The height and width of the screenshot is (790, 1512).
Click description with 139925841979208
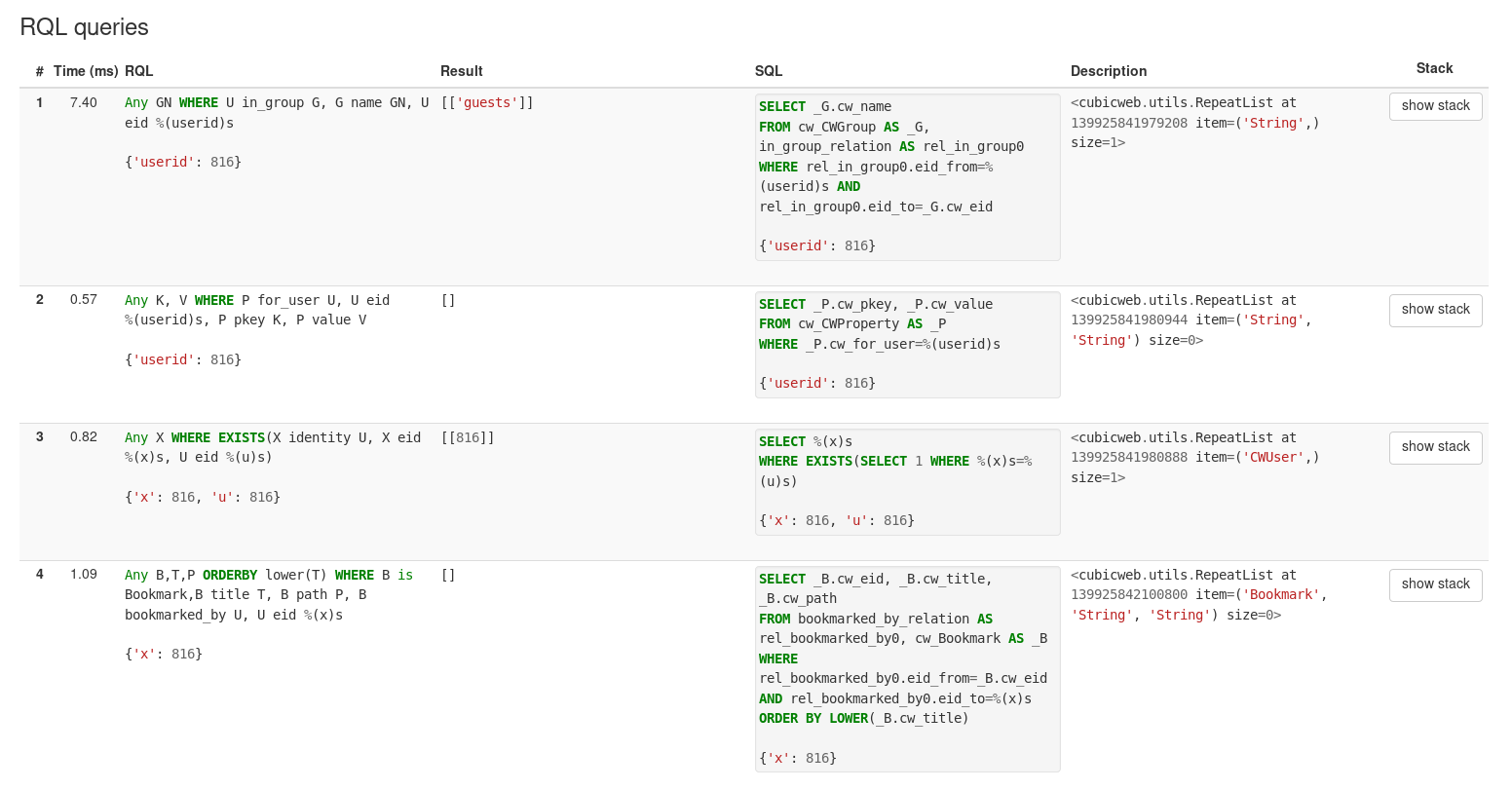click(1195, 123)
